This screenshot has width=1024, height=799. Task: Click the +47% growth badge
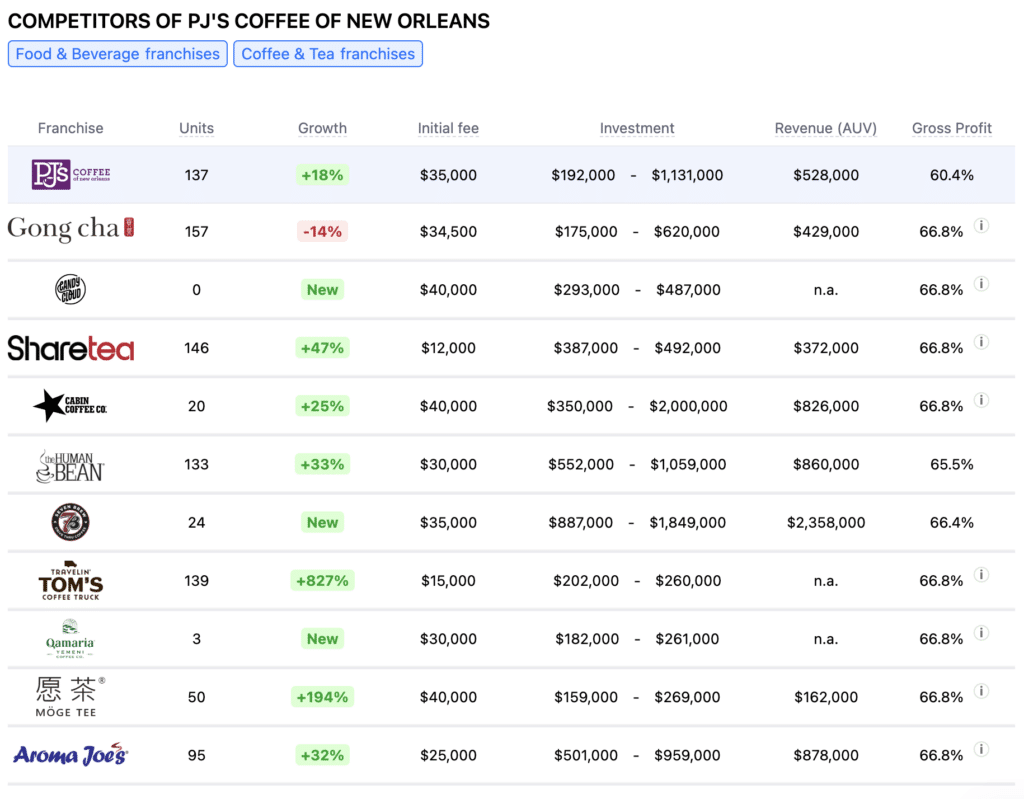pyautogui.click(x=322, y=348)
